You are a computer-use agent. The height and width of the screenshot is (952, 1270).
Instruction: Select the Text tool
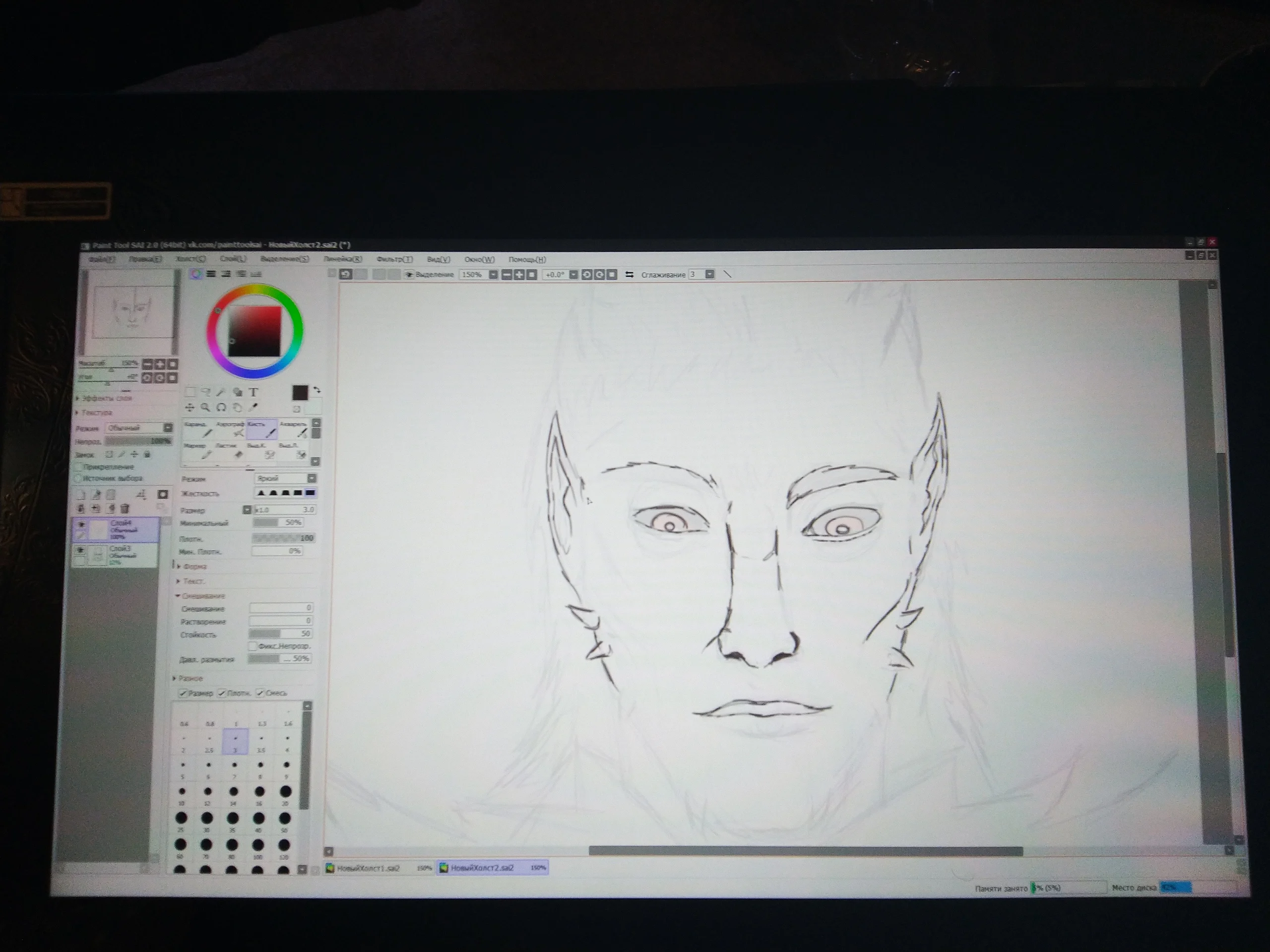253,393
